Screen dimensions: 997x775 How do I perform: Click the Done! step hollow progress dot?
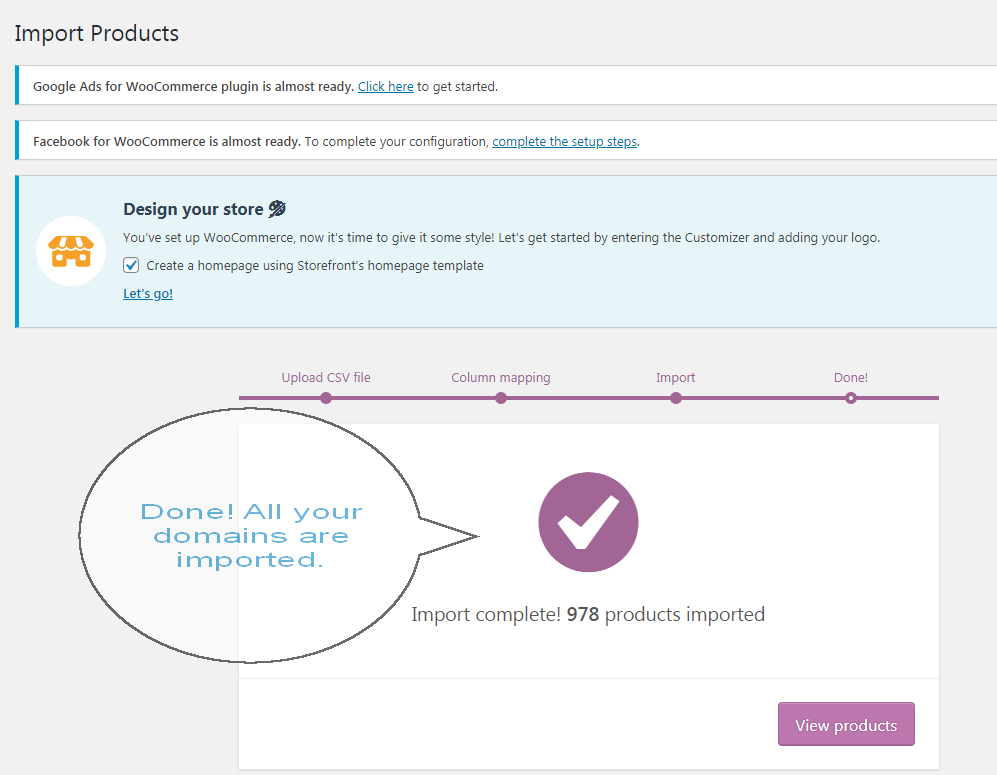tap(851, 398)
